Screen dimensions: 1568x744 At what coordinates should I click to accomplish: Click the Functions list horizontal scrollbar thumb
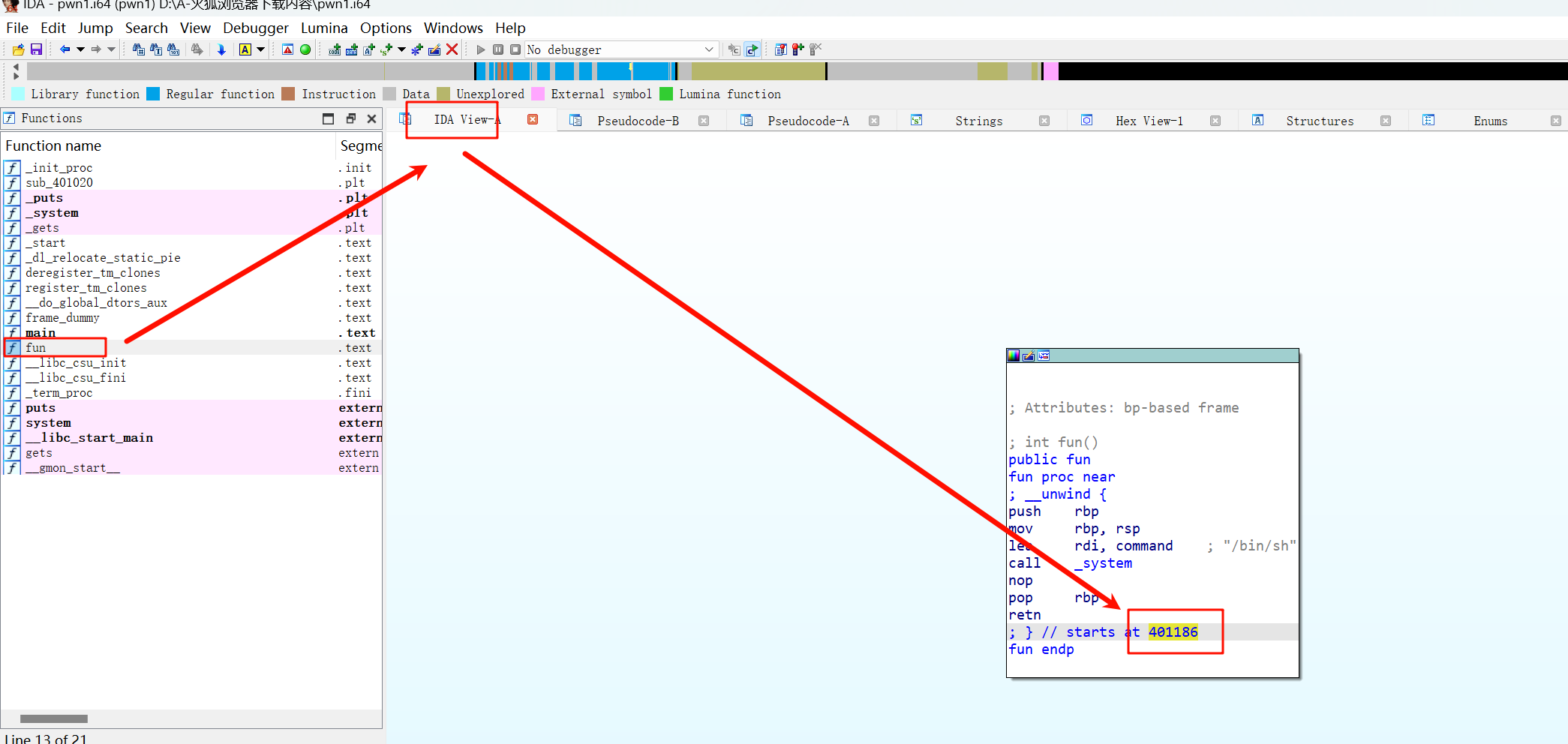coord(54,718)
